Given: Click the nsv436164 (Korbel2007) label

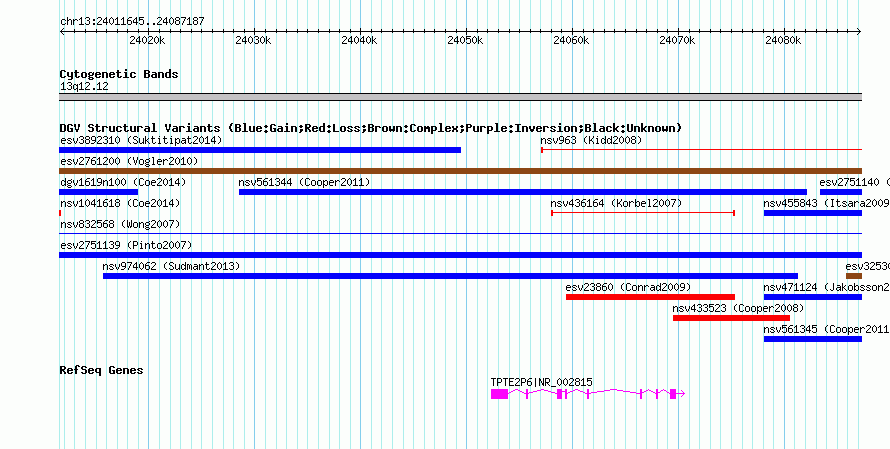Looking at the screenshot, I should (616, 203).
